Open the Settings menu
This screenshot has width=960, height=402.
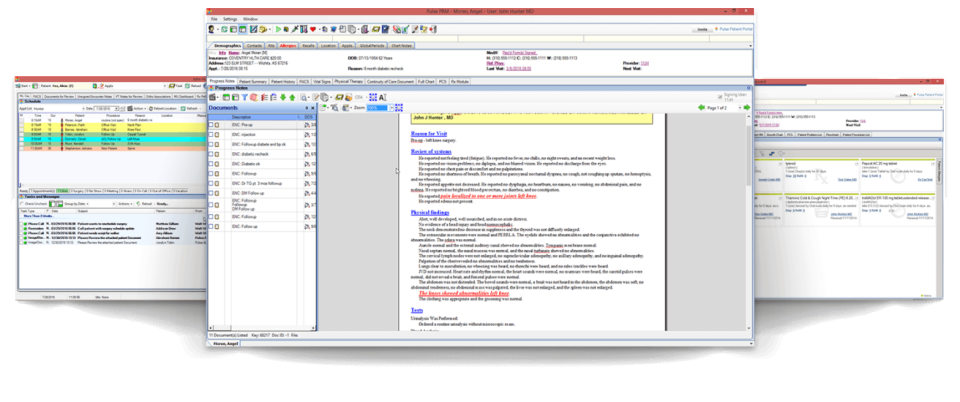pyautogui.click(x=230, y=19)
